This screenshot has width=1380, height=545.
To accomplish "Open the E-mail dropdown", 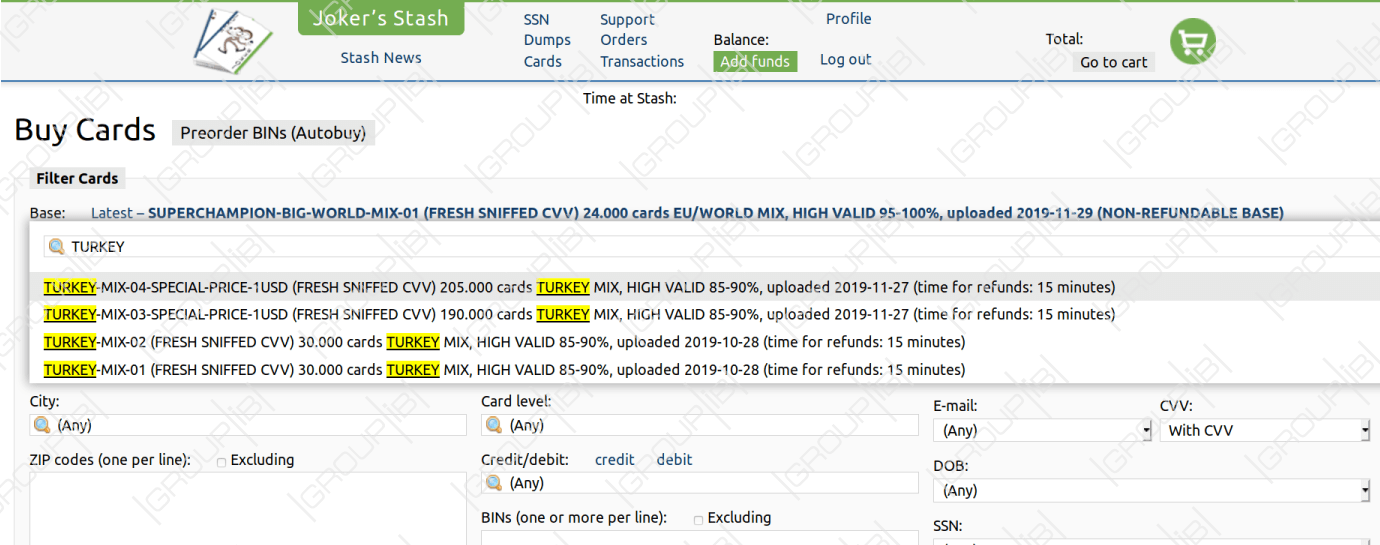I will click(1042, 431).
